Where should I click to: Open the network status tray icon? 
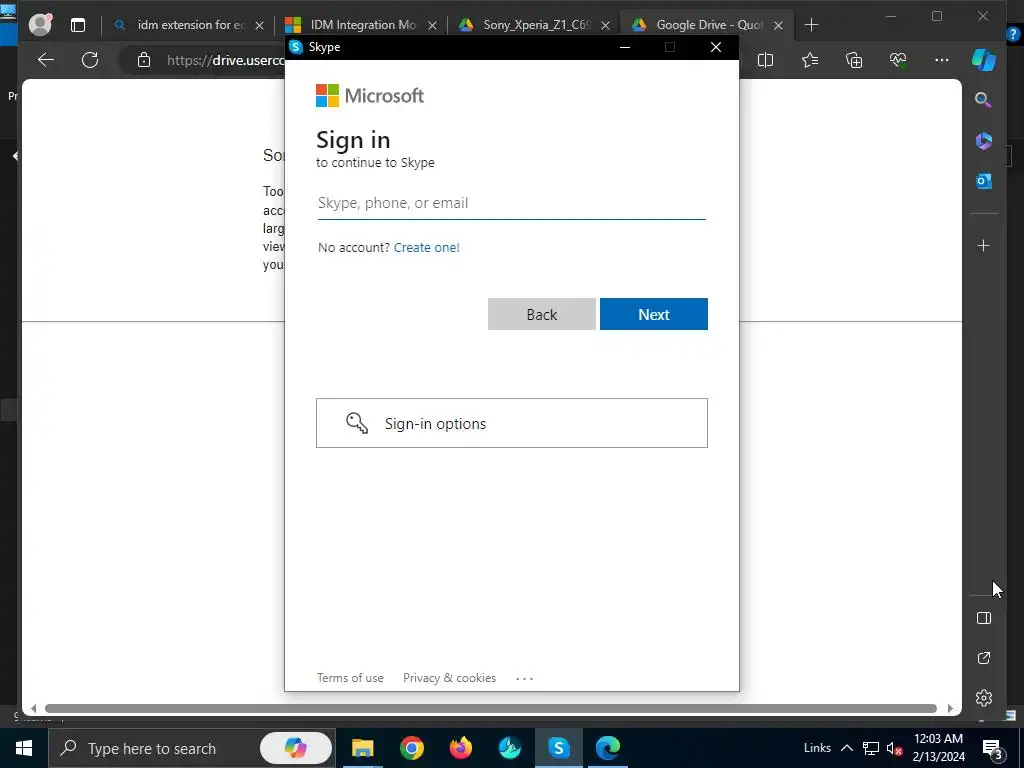(871, 748)
